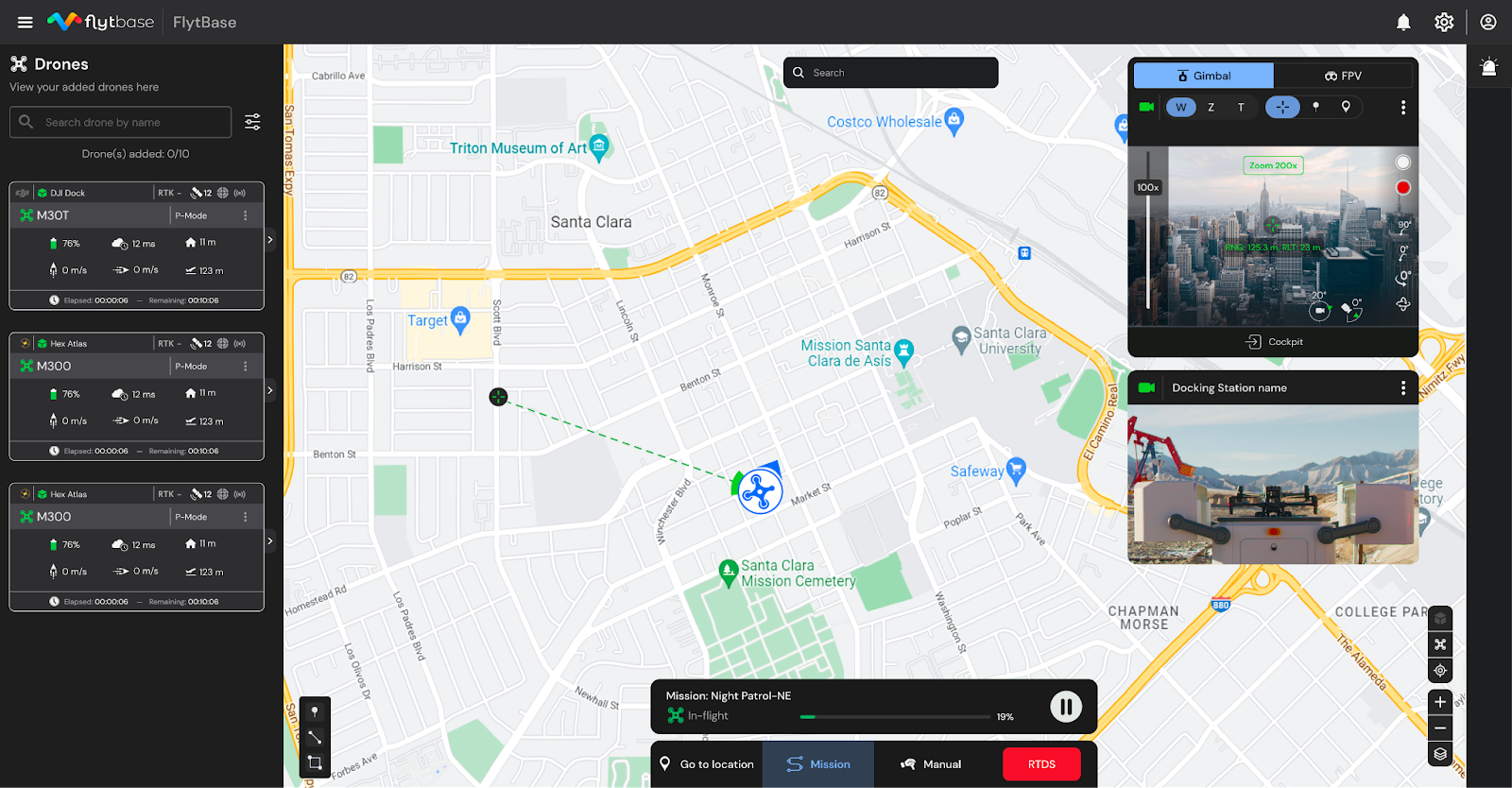Click the Safeway map marker
Viewport: 1512px width, 788px height.
tap(1016, 471)
